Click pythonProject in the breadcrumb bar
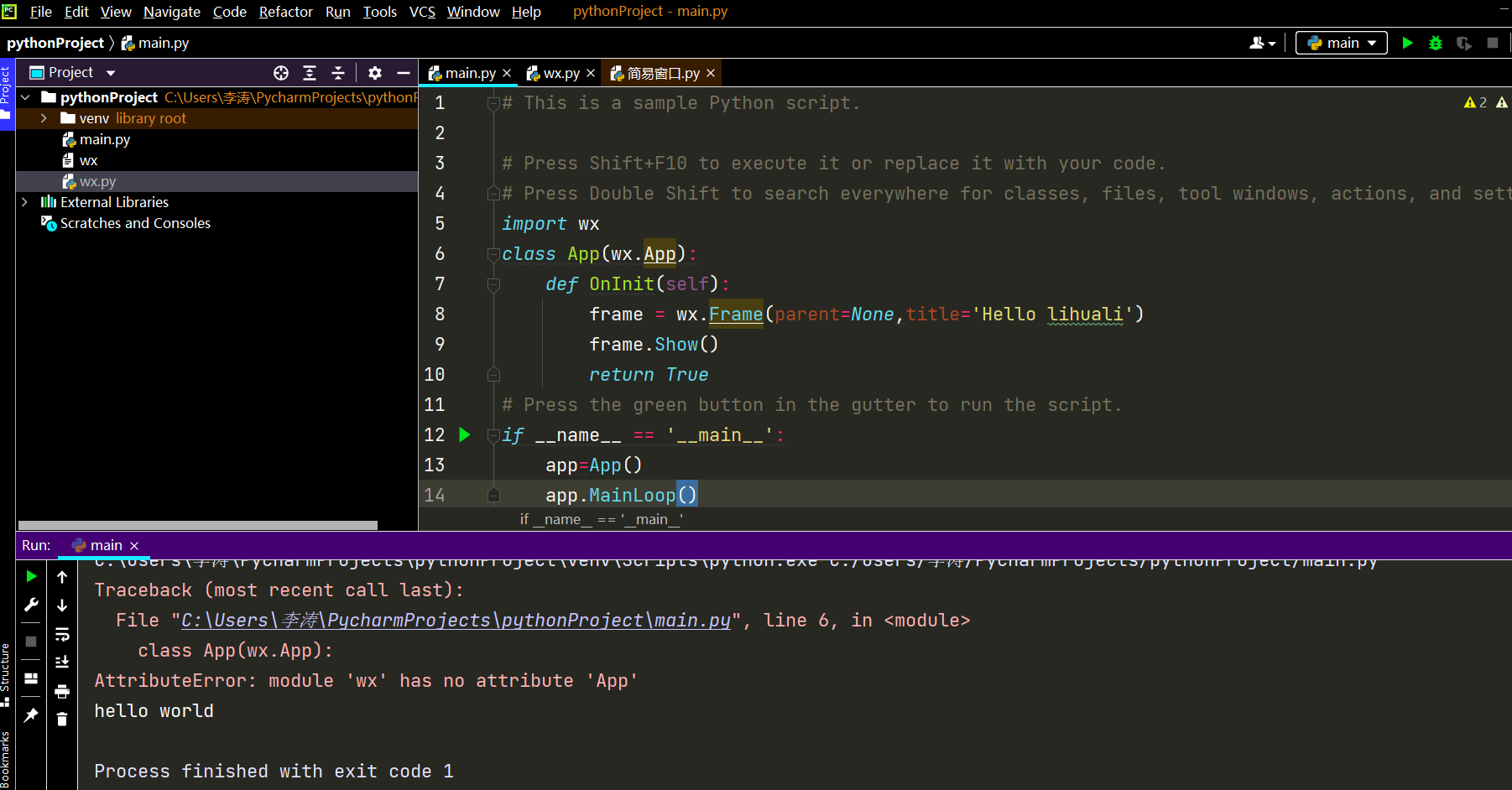The width and height of the screenshot is (1512, 790). point(55,43)
